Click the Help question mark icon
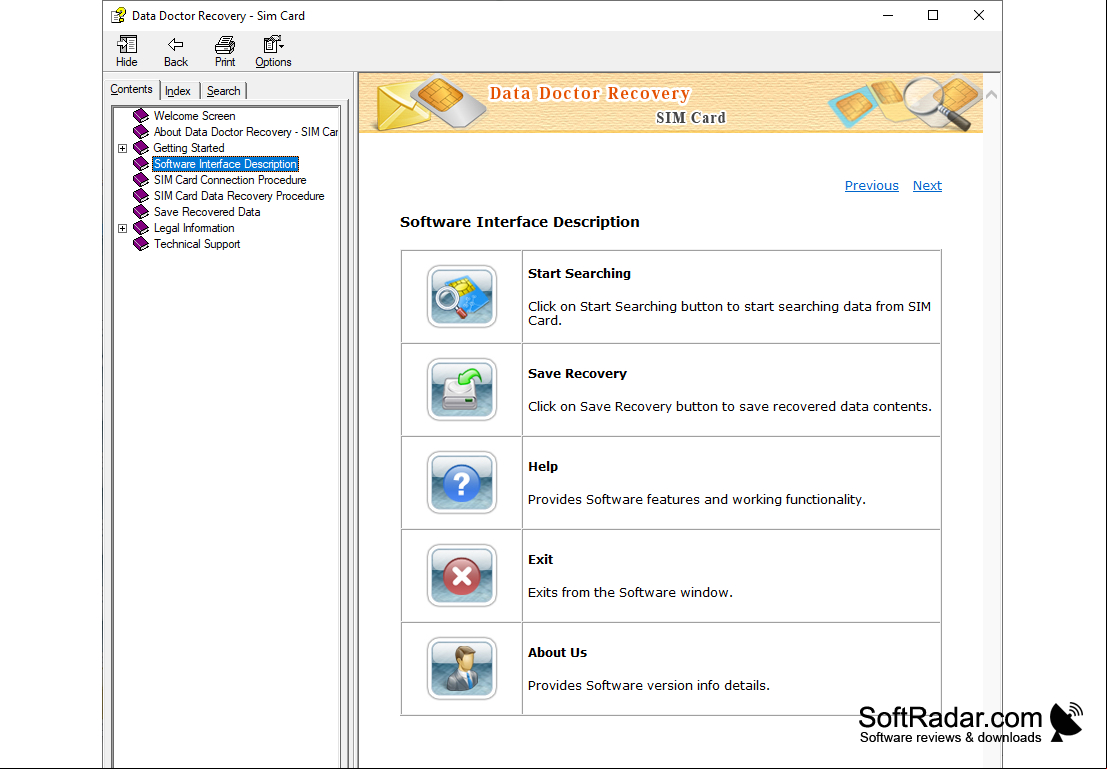This screenshot has width=1107, height=769. coord(462,483)
